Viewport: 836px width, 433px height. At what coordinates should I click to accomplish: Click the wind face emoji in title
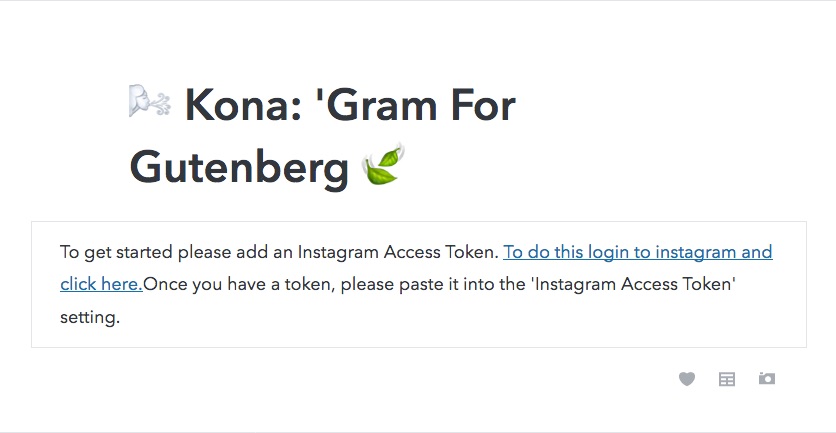point(150,102)
